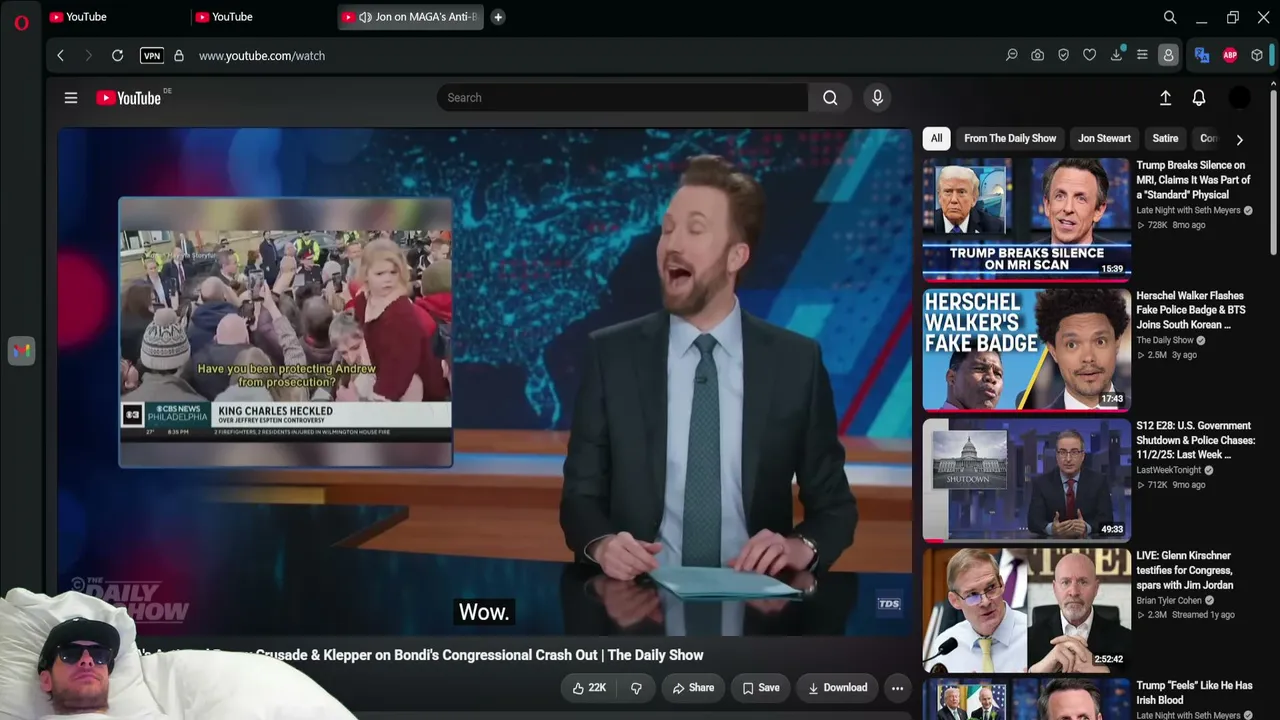Open the Adblock Plus extension
1280x720 pixels.
tap(1230, 56)
